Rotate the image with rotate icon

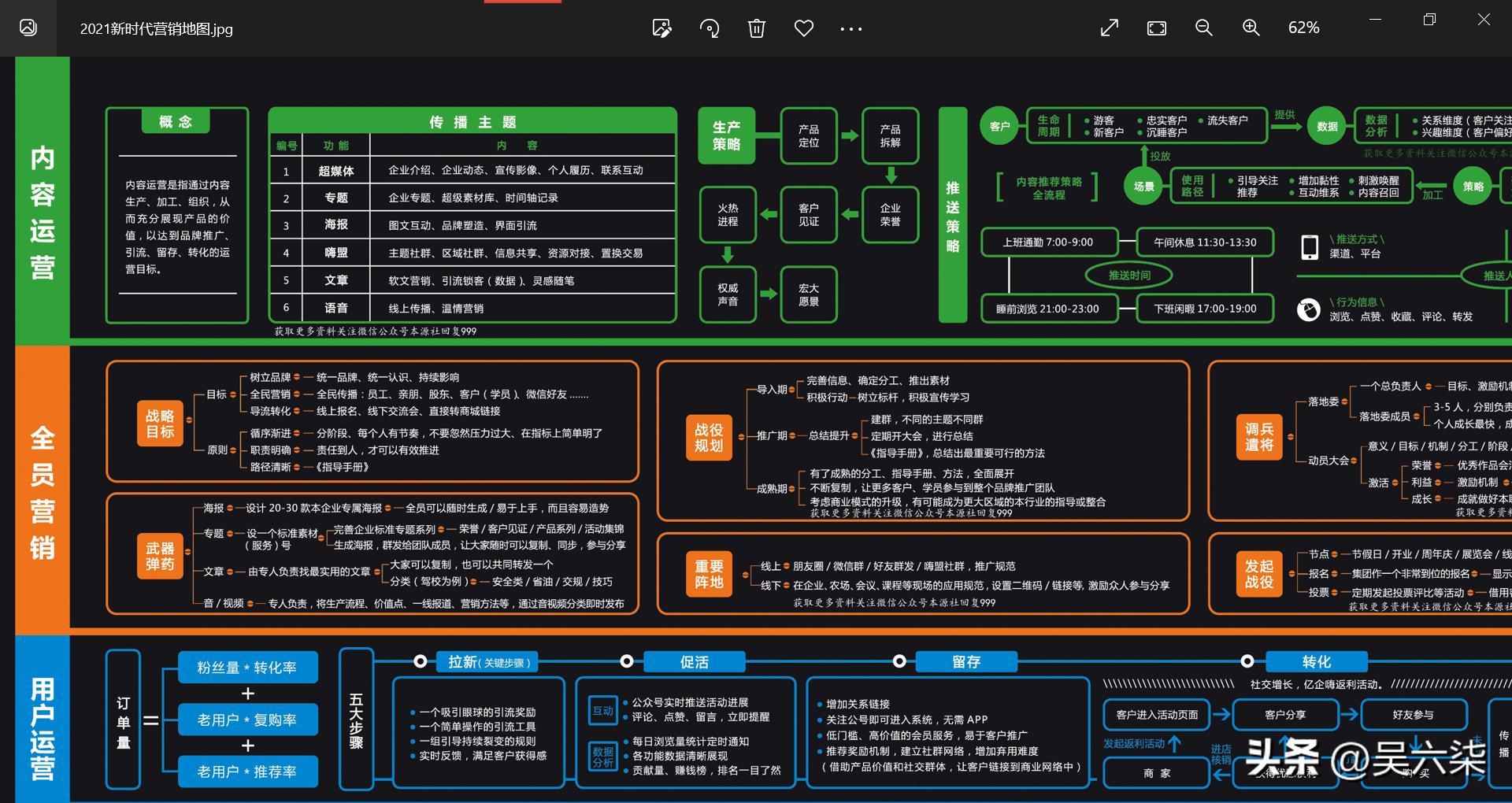[710, 28]
